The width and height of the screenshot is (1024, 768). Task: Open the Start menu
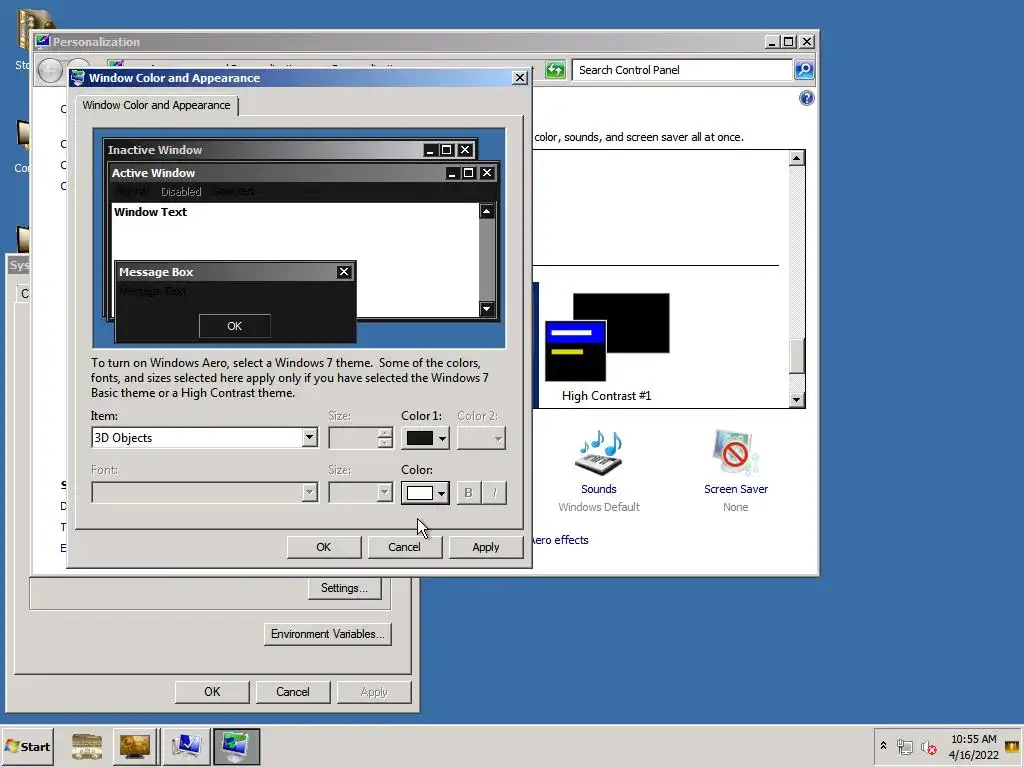point(27,746)
